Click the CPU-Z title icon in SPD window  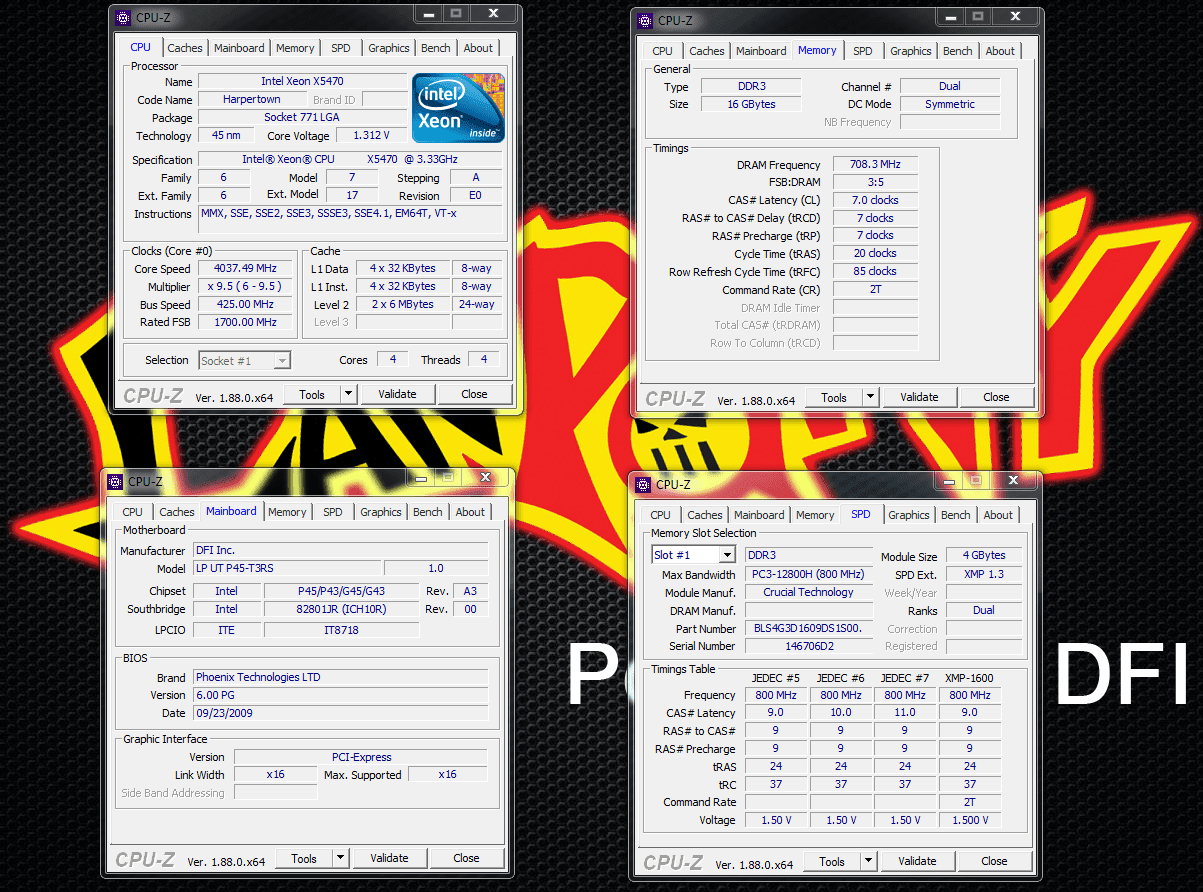click(642, 484)
